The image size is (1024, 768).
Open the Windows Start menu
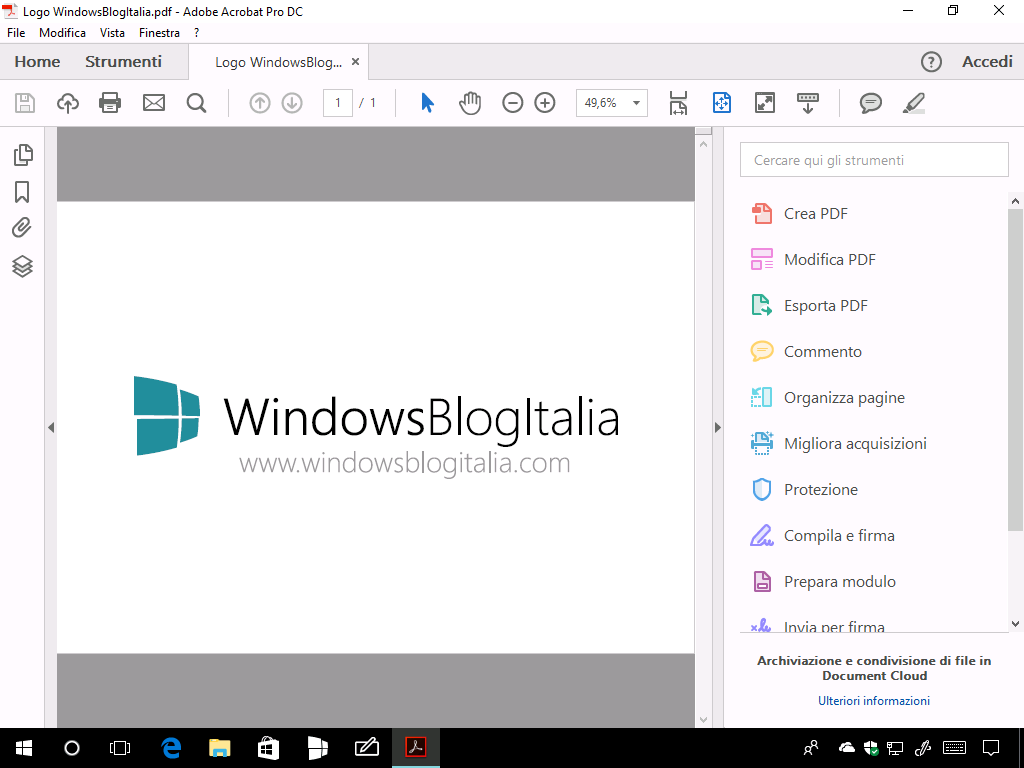pyautogui.click(x=24, y=748)
